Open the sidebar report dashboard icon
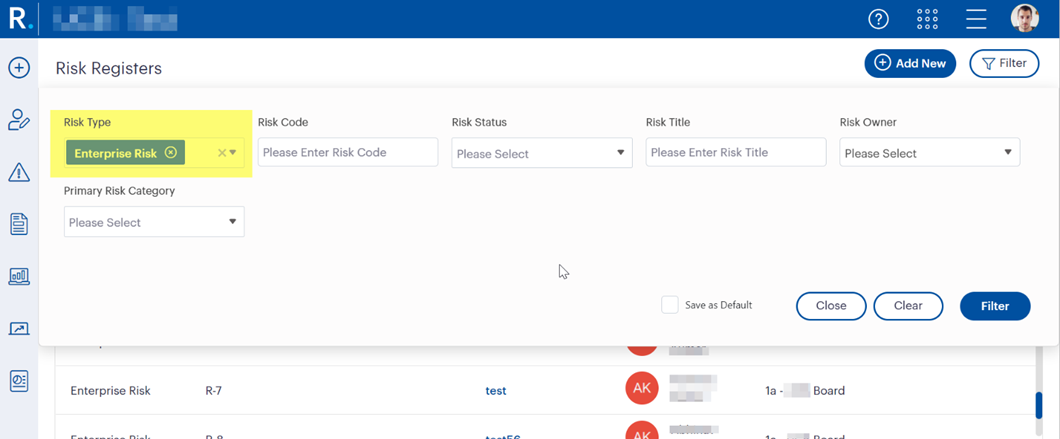This screenshot has width=1060, height=439. pos(19,381)
